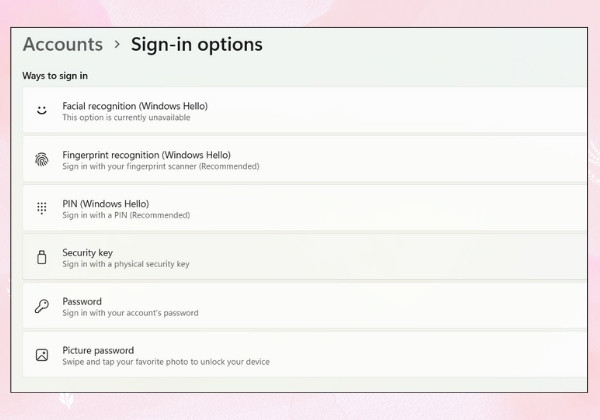Image resolution: width=600 pixels, height=420 pixels.
Task: Open the Security key sign-in option
Action: [305, 257]
